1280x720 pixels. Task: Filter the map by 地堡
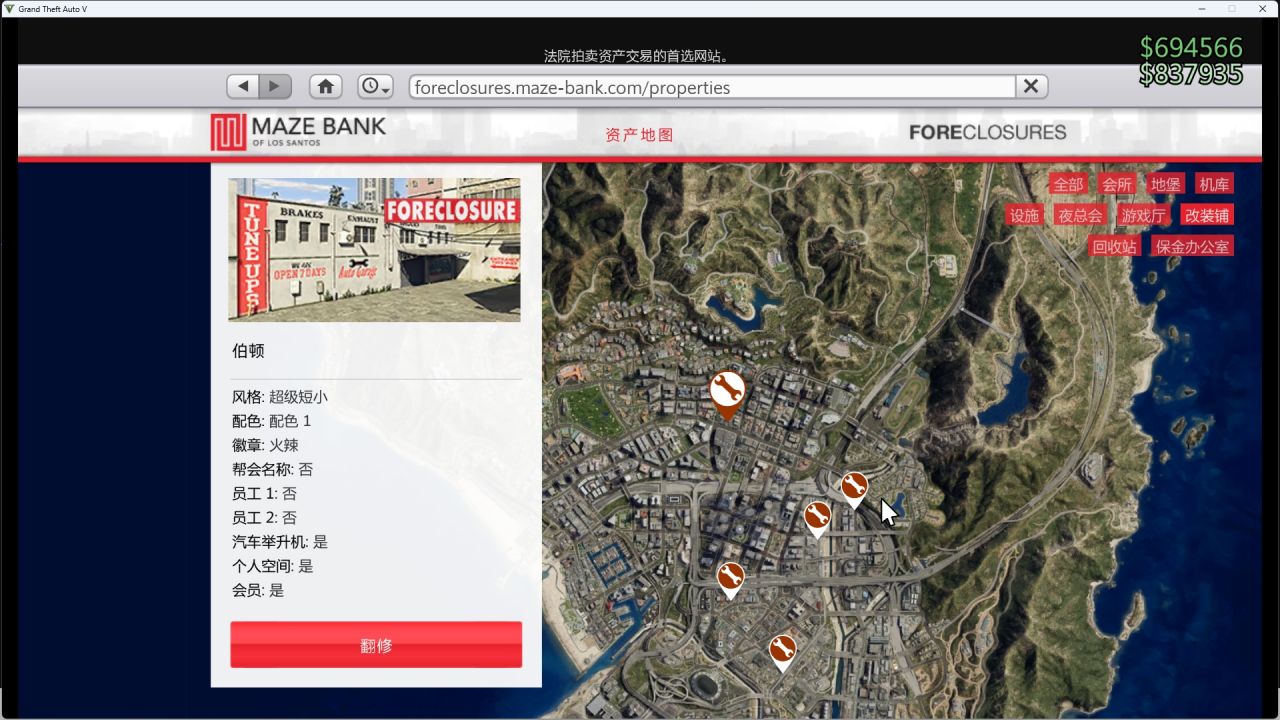[x=1166, y=184]
